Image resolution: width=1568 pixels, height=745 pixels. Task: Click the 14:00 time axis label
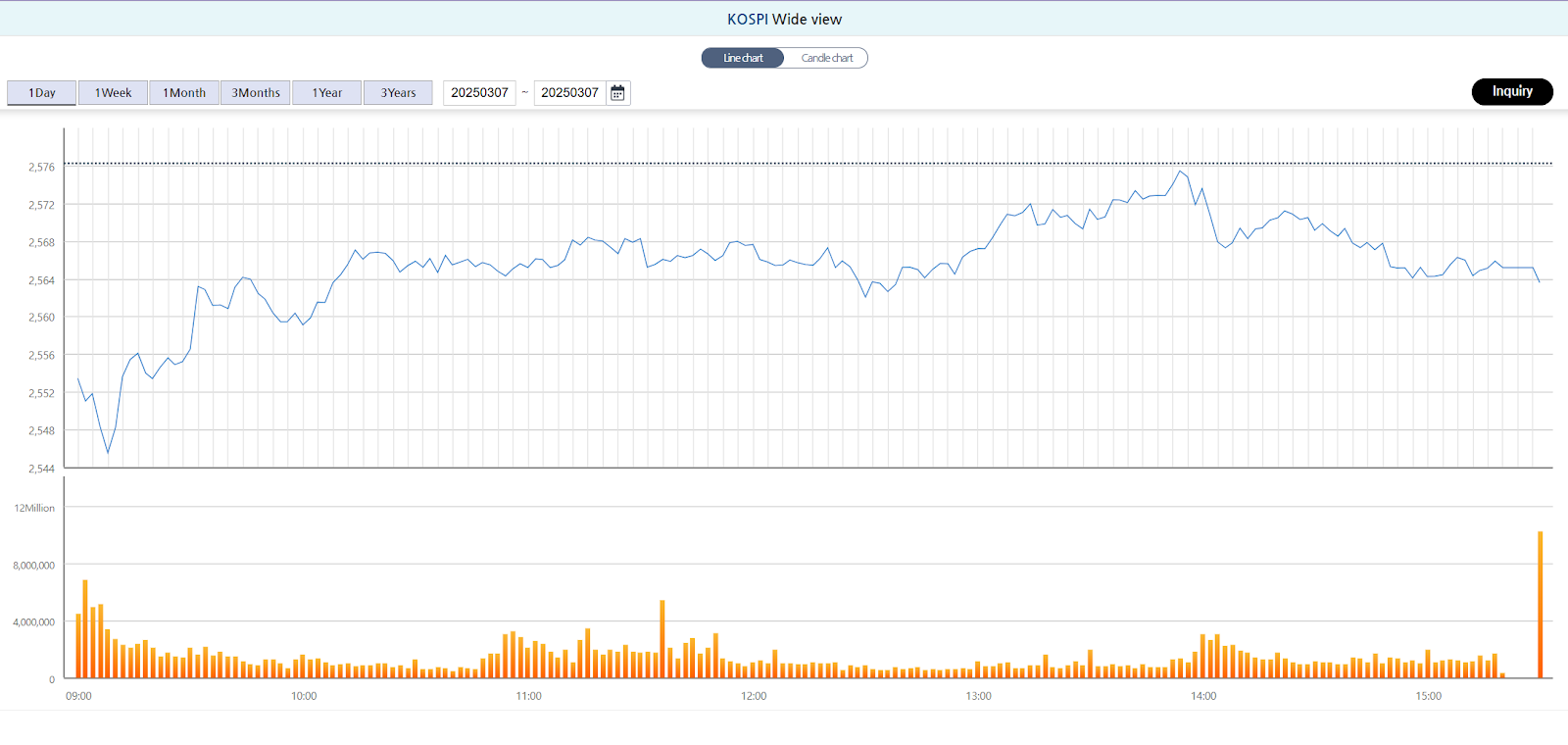point(1203,696)
